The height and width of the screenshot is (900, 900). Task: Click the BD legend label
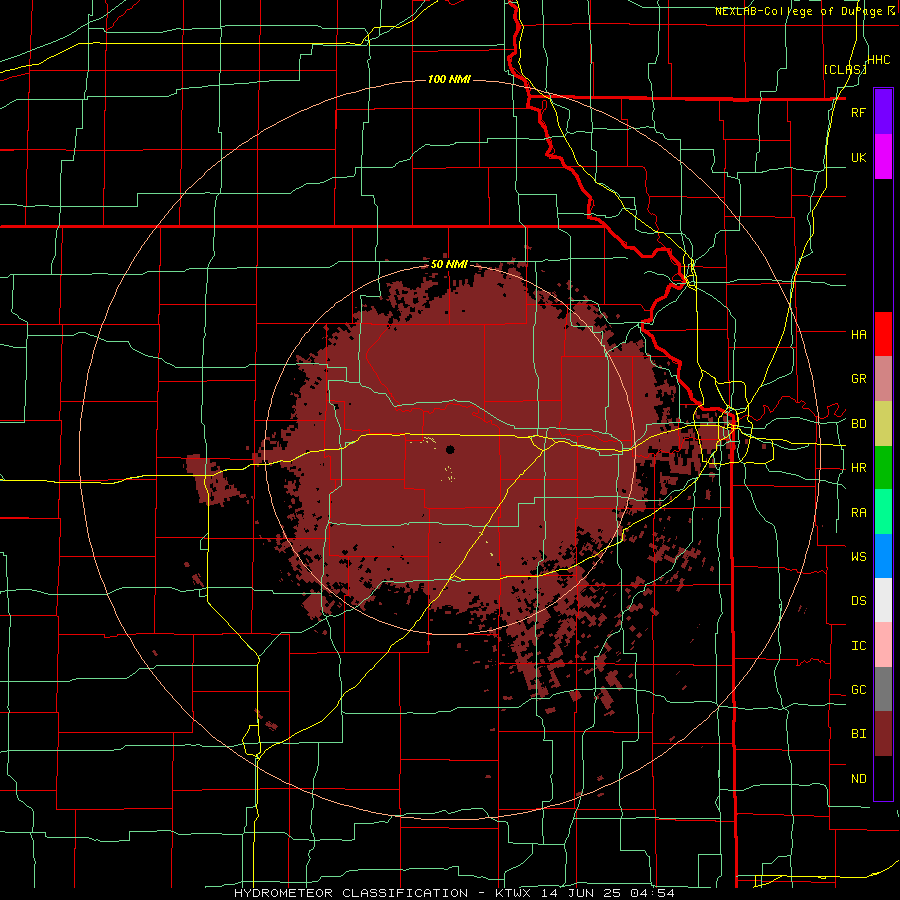(858, 424)
